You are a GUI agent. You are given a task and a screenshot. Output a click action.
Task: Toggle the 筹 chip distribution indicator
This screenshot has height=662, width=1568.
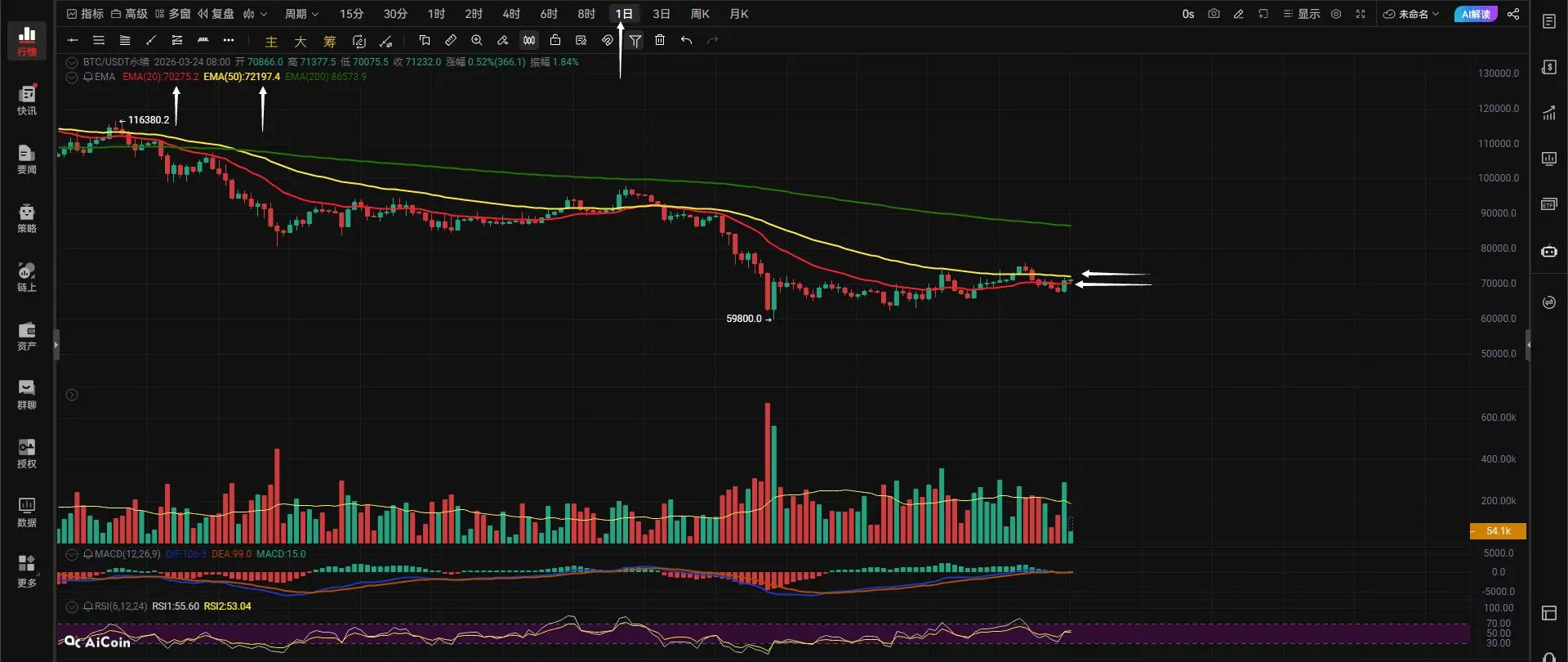click(x=330, y=42)
